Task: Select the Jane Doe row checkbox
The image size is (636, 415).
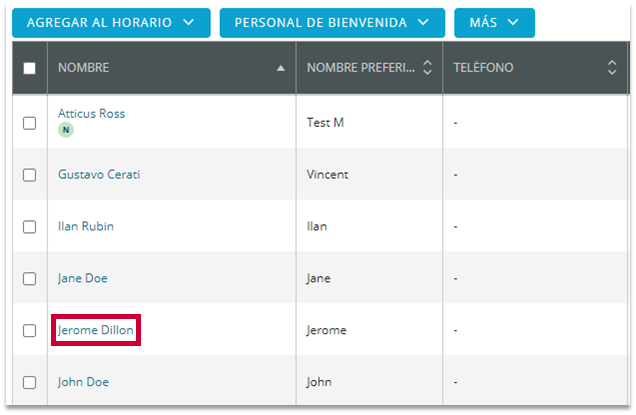Action: point(29,279)
